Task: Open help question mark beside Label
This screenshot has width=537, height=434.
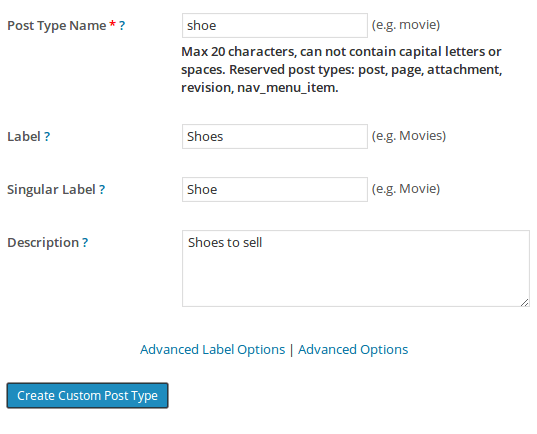Action: point(47,137)
